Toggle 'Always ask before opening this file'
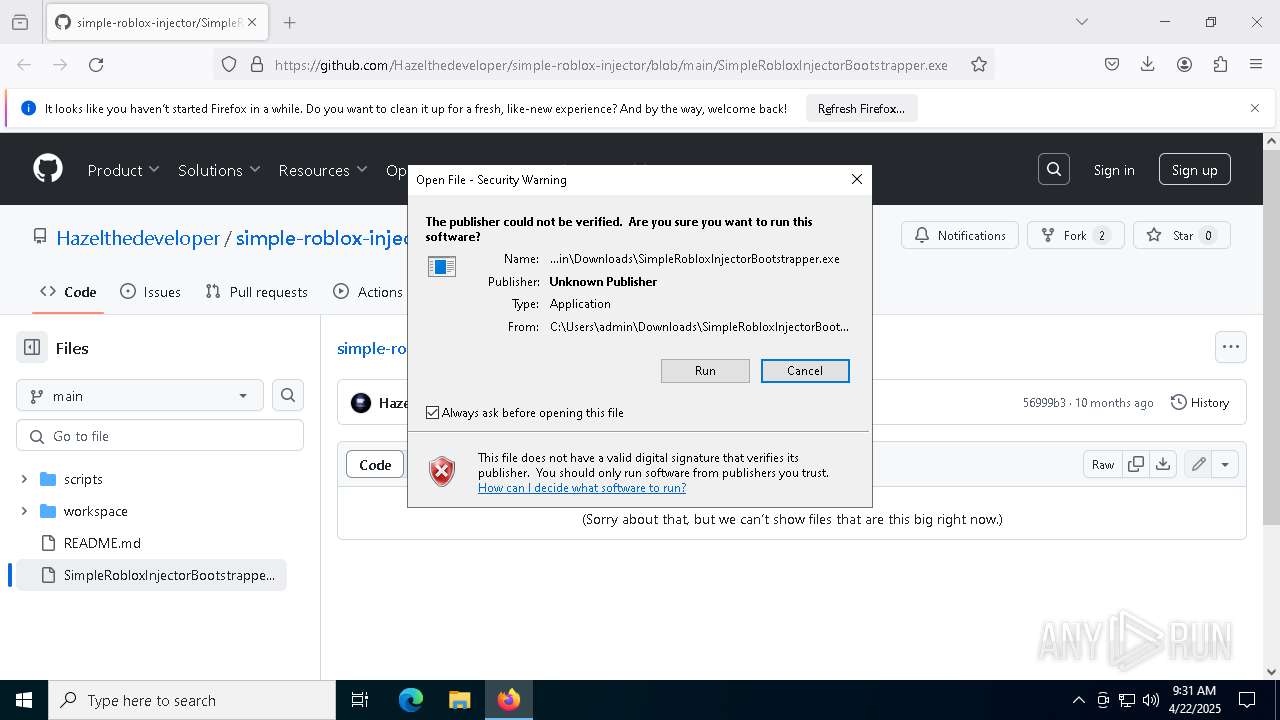 [x=432, y=412]
